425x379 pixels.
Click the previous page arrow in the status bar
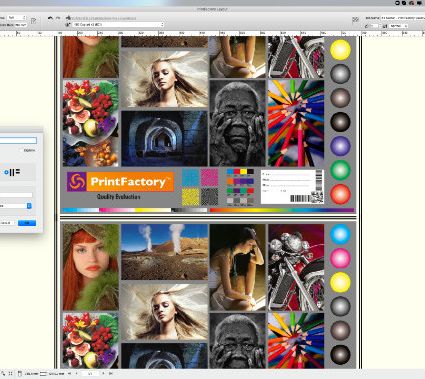(77, 374)
